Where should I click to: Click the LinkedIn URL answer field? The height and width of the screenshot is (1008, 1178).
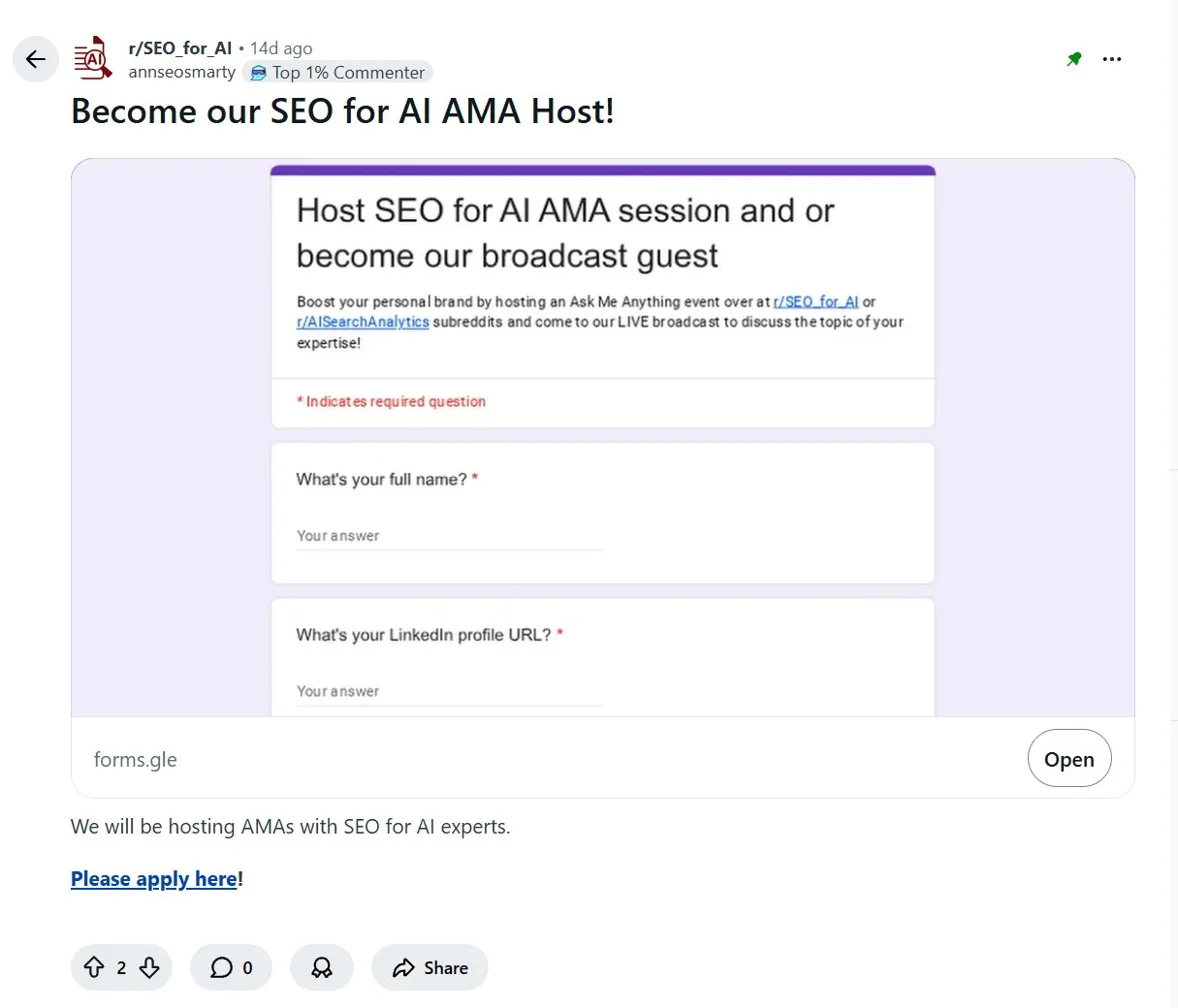pyautogui.click(x=448, y=691)
